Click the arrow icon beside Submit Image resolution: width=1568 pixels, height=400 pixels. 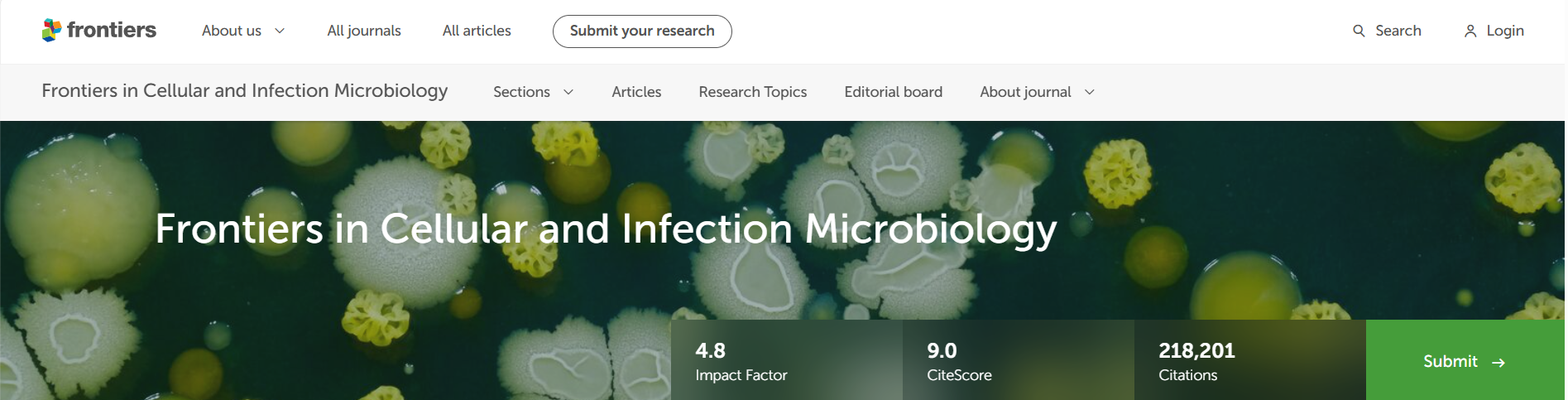tap(1498, 363)
